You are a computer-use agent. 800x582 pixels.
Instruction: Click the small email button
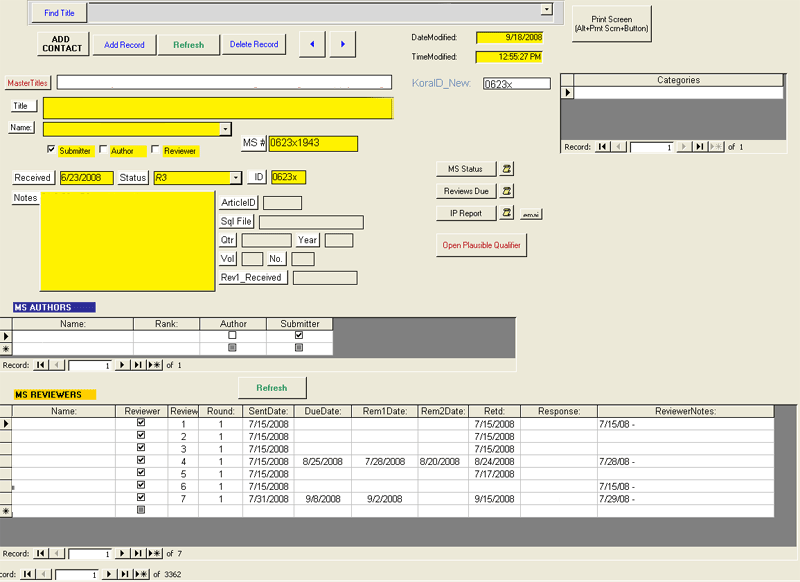click(531, 214)
